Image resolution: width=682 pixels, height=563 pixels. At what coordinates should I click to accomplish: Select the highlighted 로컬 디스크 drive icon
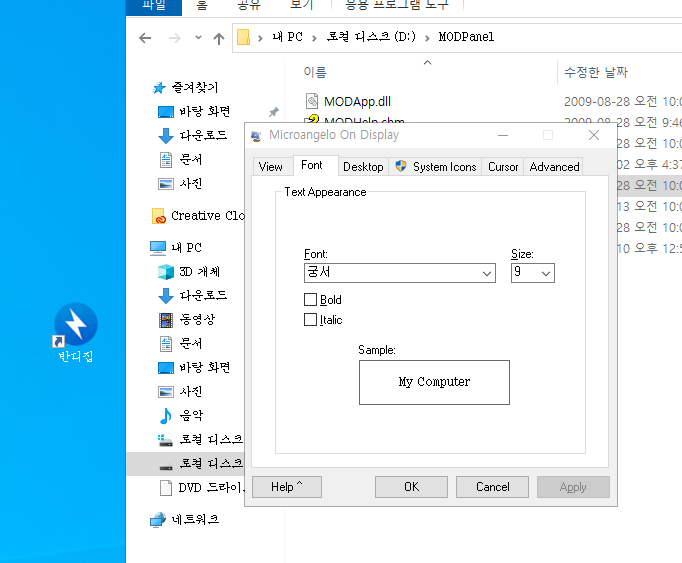(166, 467)
